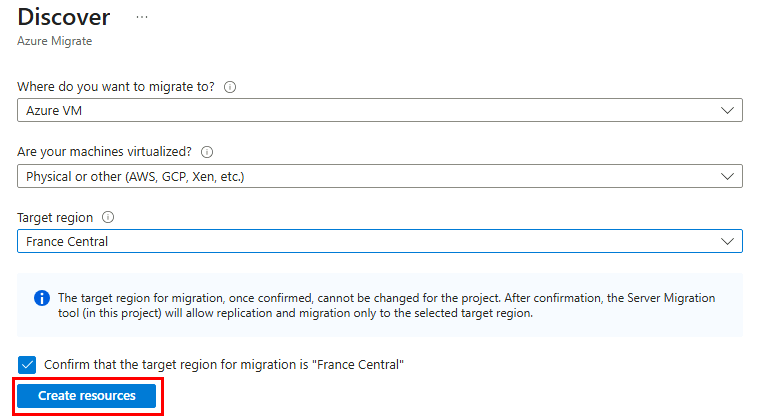Image resolution: width=765 pixels, height=420 pixels.
Task: Click the 'Target region' field label
Action: pos(55,218)
